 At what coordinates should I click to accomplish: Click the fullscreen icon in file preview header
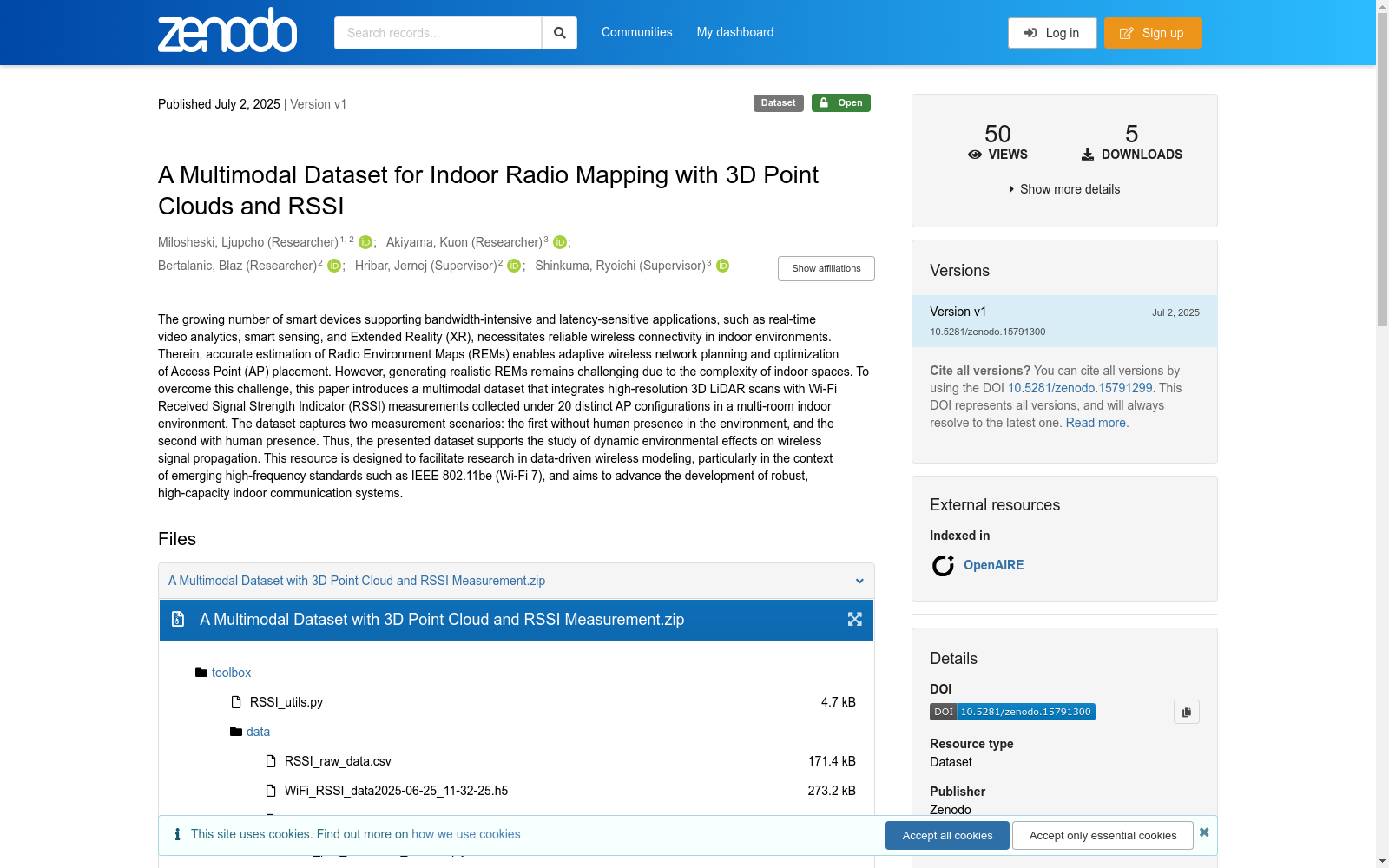[x=855, y=619]
